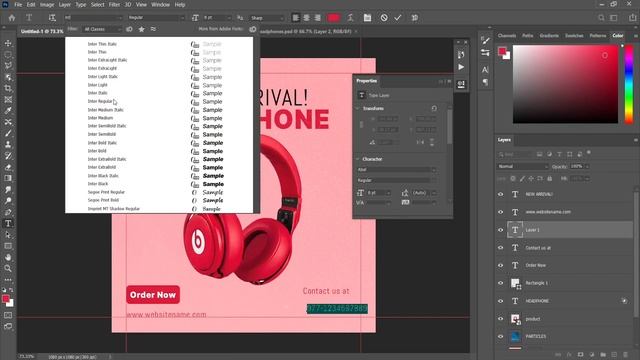The image size is (640, 360).
Task: Cancel current text edits
Action: [384, 18]
